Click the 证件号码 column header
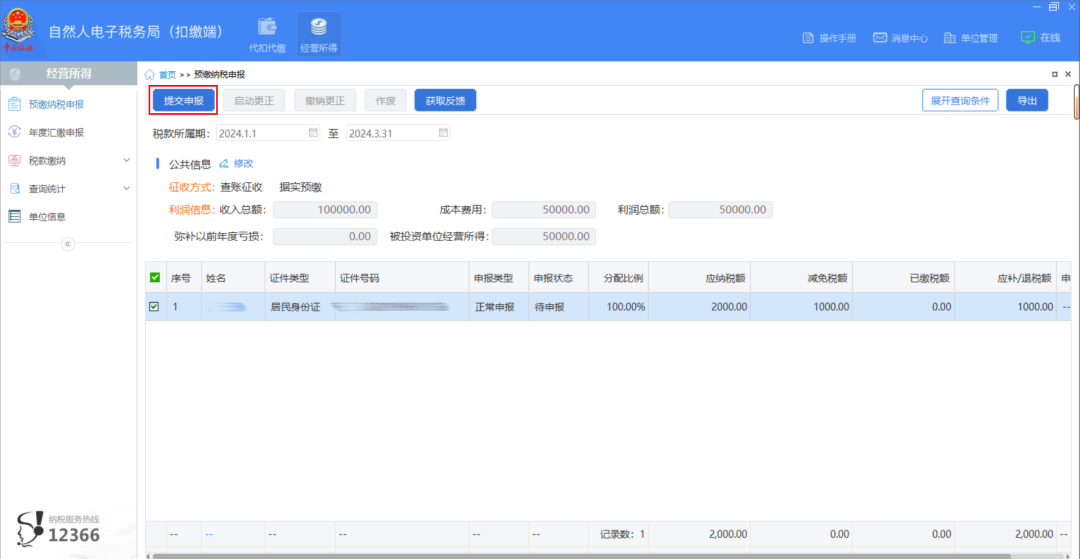Image resolution: width=1080 pixels, height=559 pixels. [402, 277]
